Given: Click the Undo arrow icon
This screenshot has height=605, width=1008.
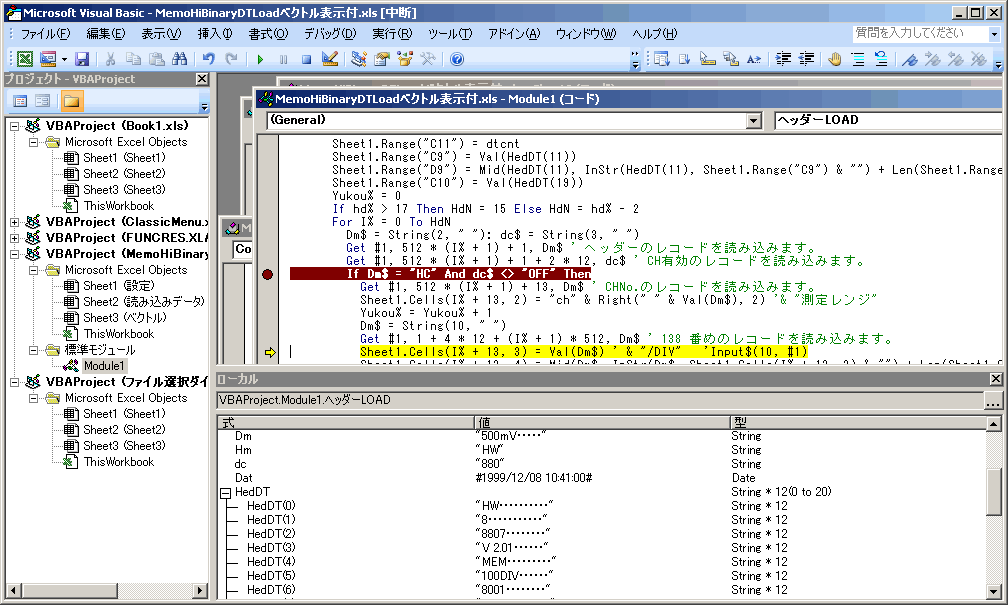Looking at the screenshot, I should coord(208,59).
